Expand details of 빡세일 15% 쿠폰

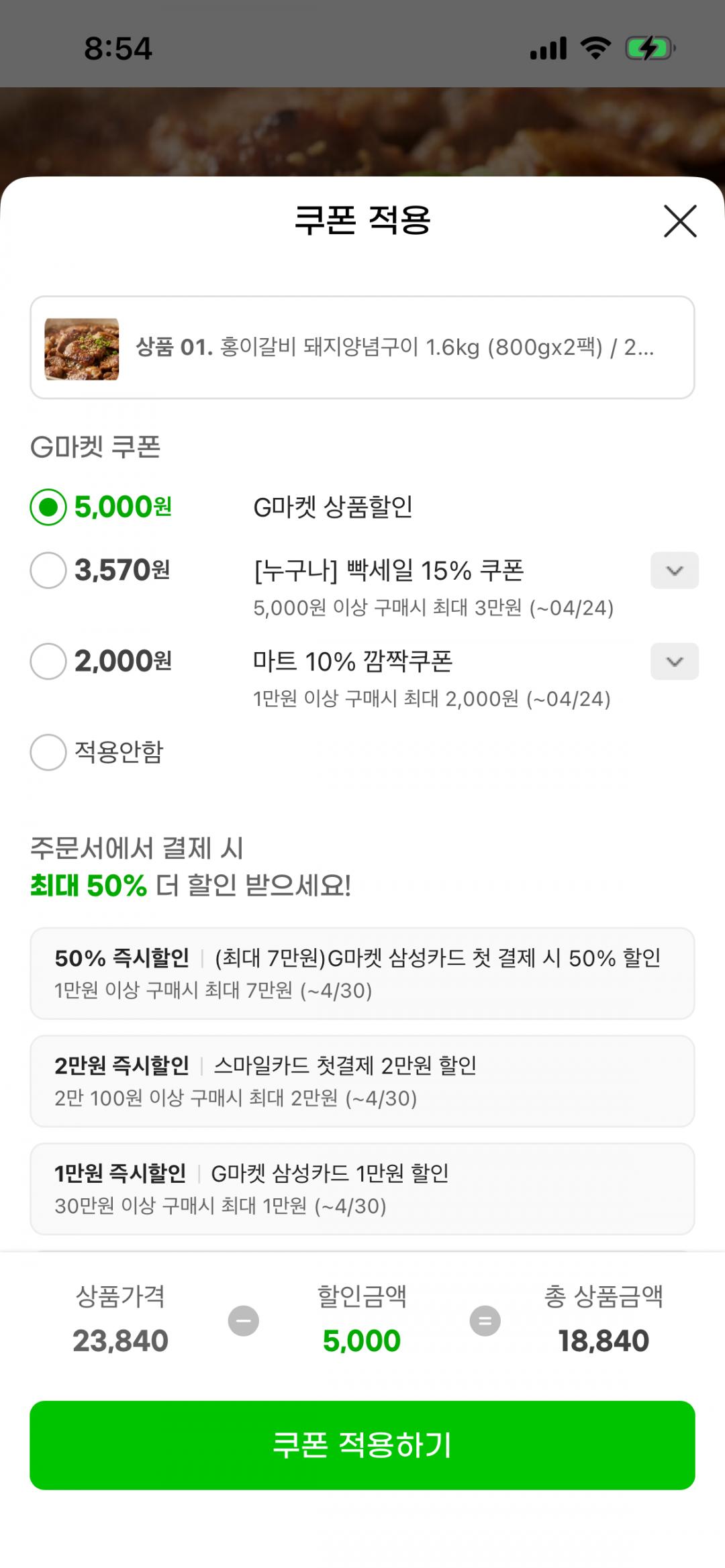click(674, 570)
